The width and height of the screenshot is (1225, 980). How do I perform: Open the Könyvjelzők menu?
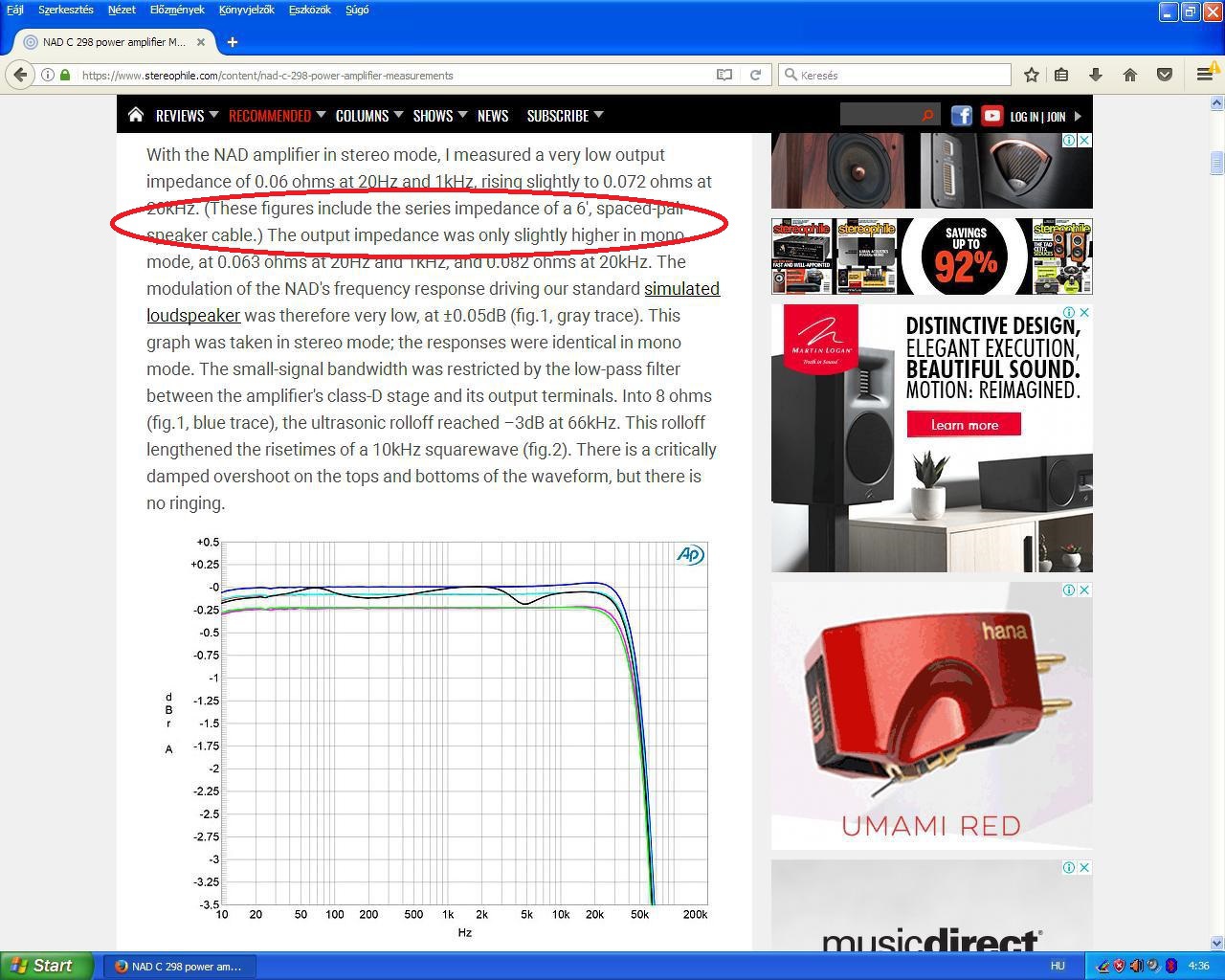246,10
